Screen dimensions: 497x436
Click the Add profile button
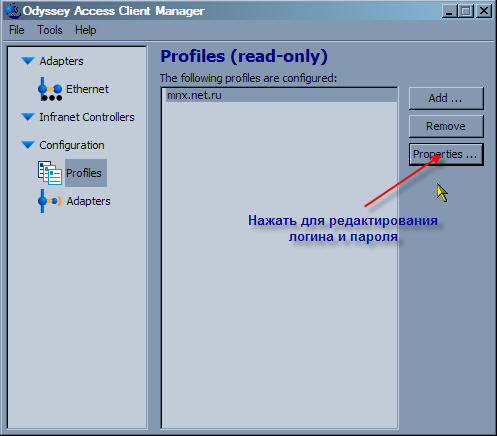point(446,98)
